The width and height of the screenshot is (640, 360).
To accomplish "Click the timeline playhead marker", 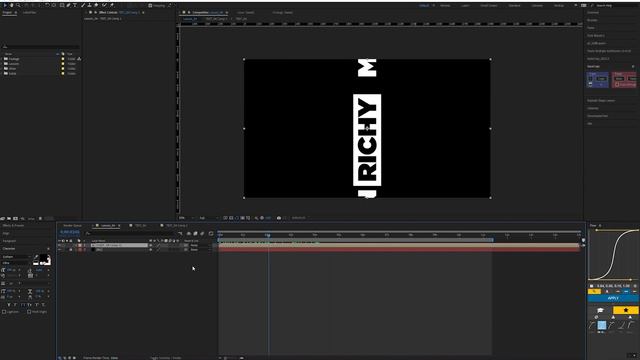I will (x=268, y=235).
